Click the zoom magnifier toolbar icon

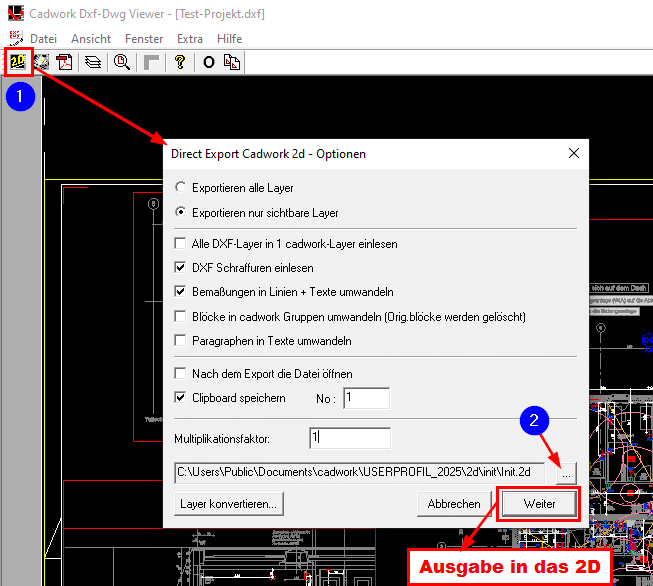coord(122,62)
